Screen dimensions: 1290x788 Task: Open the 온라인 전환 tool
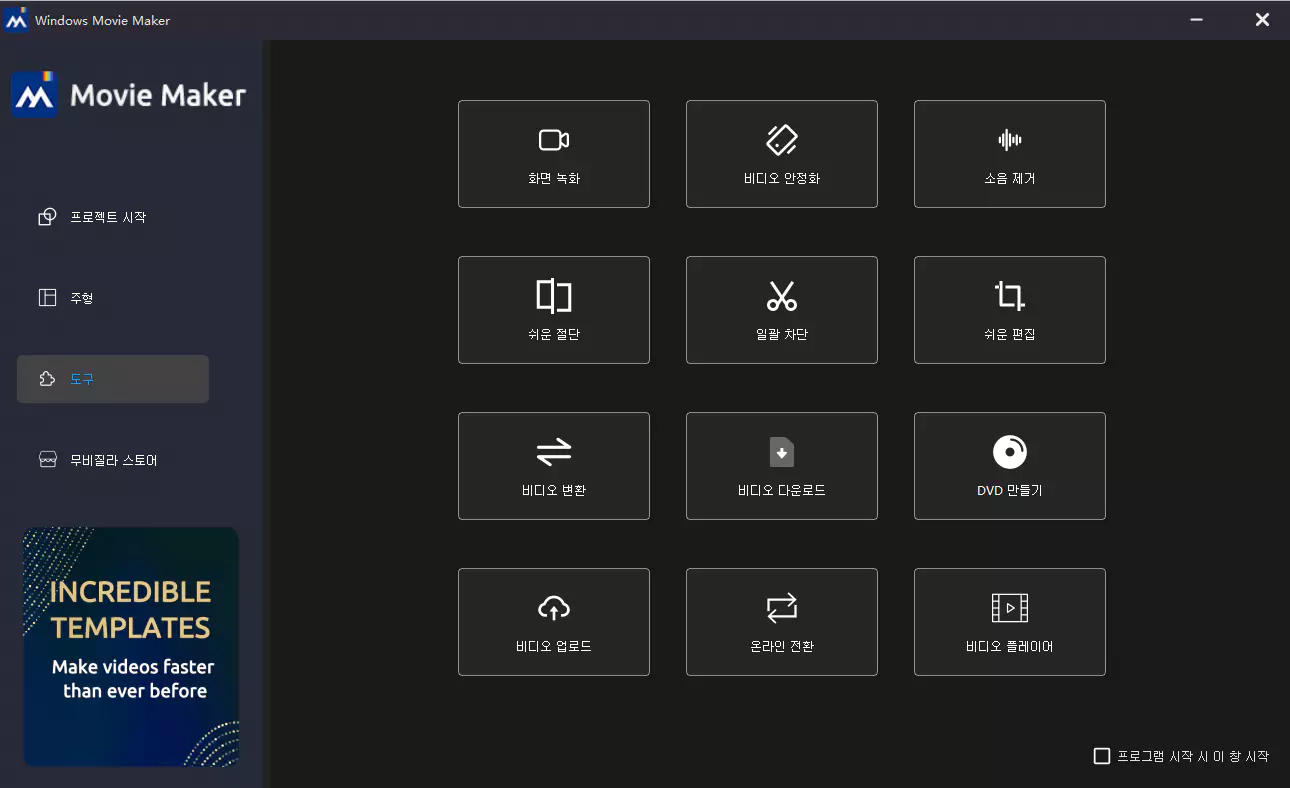[x=782, y=622]
